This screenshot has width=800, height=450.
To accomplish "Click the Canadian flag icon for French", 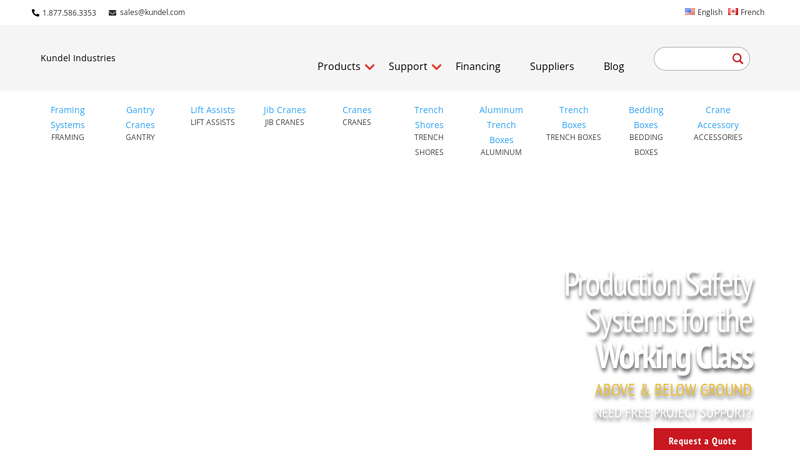I will (733, 12).
